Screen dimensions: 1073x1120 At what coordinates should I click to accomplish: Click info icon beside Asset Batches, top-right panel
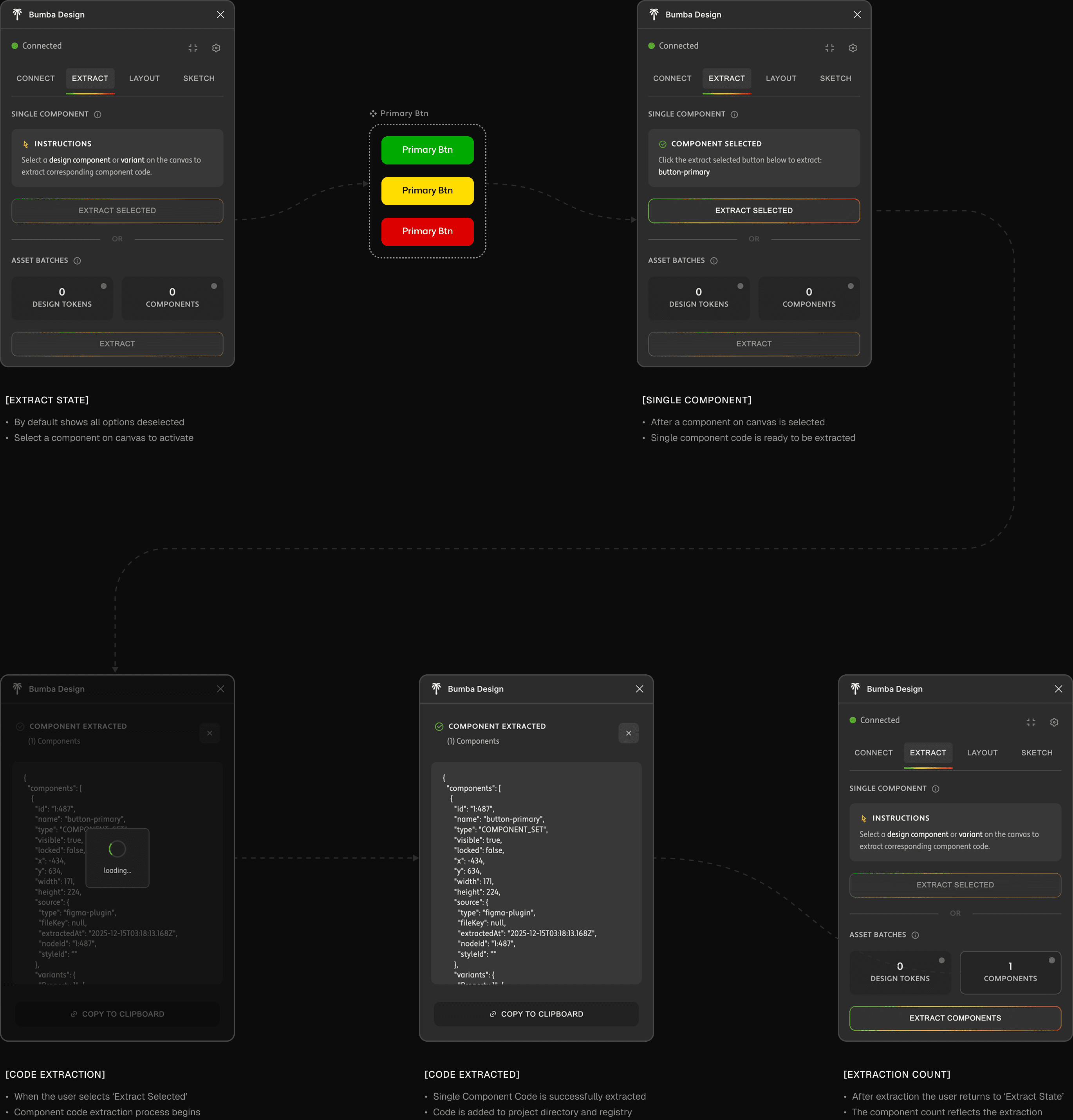pos(714,260)
